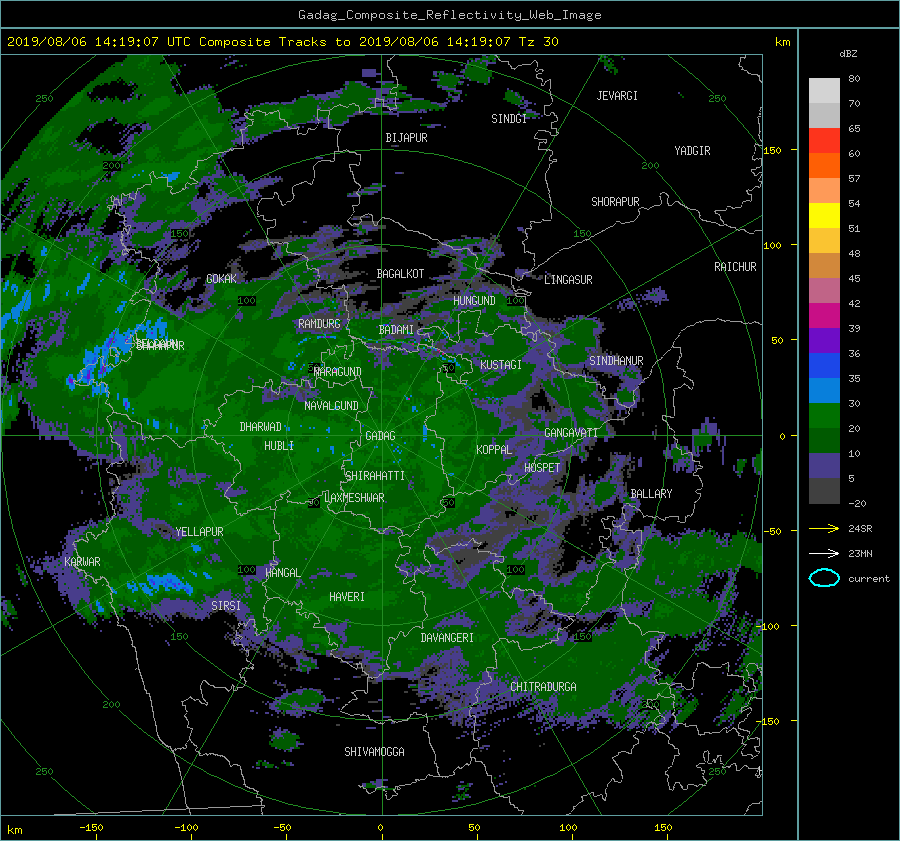
Task: Click the SINDGI city label
Action: click(509, 119)
